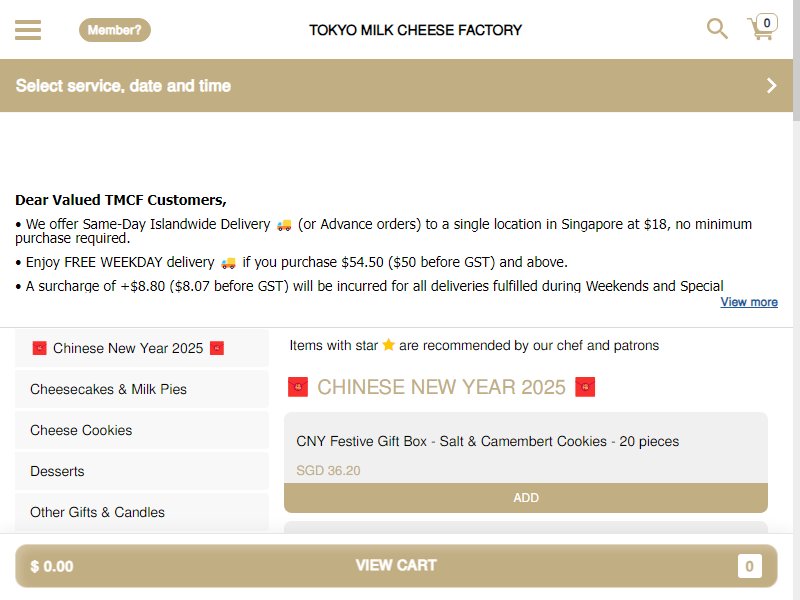This screenshot has width=800, height=600.
Task: Click the cart quantity box in bottom bar
Action: tap(749, 566)
